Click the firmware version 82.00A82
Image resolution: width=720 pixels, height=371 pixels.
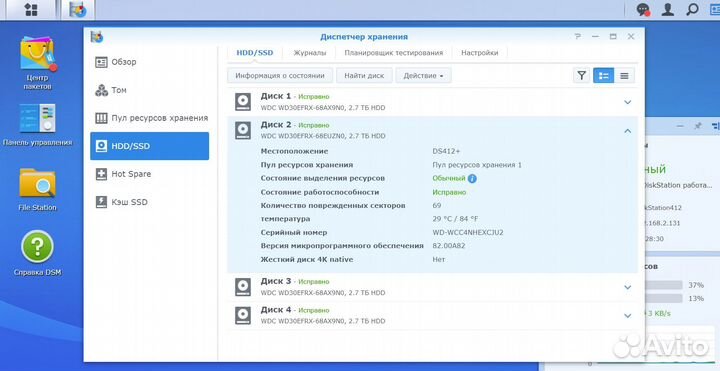449,246
